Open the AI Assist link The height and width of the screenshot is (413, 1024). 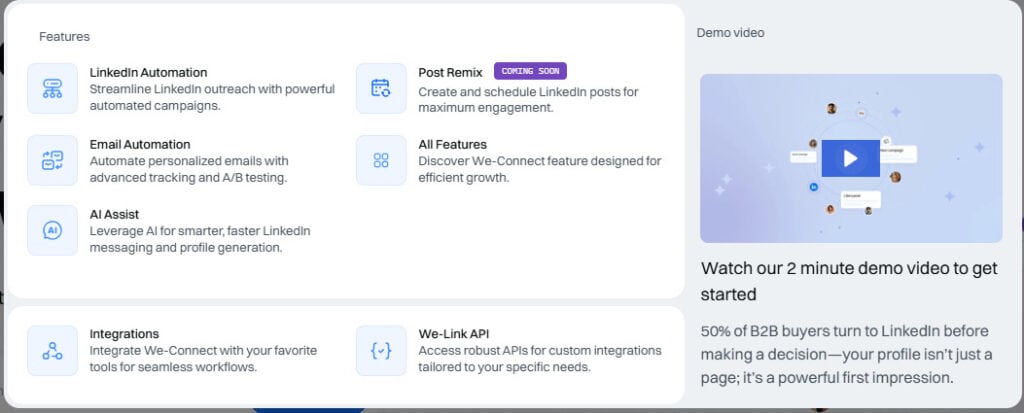pyautogui.click(x=114, y=214)
